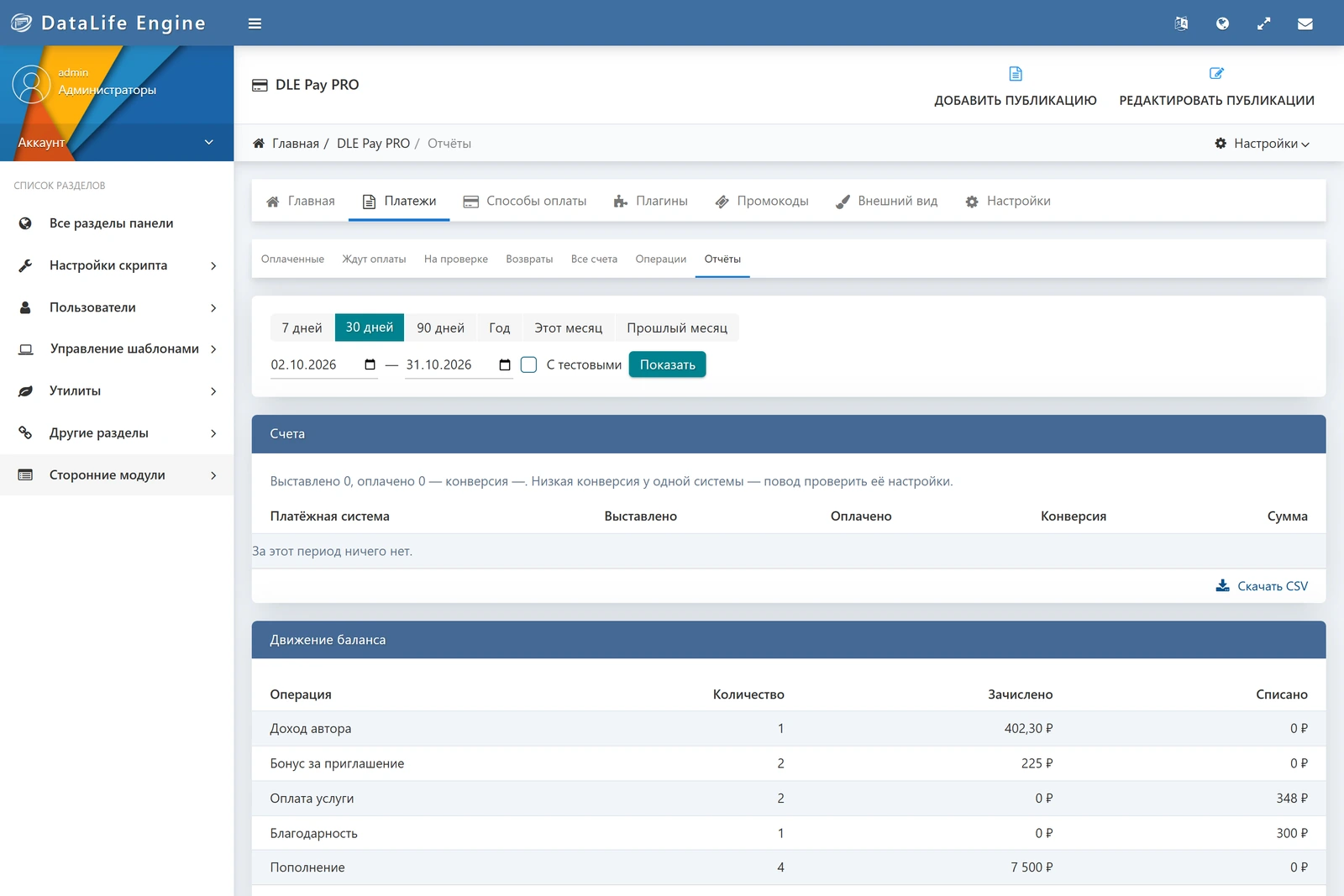The image size is (1344, 896).
Task: Switch to the Внешний вид tab
Action: pos(886,202)
